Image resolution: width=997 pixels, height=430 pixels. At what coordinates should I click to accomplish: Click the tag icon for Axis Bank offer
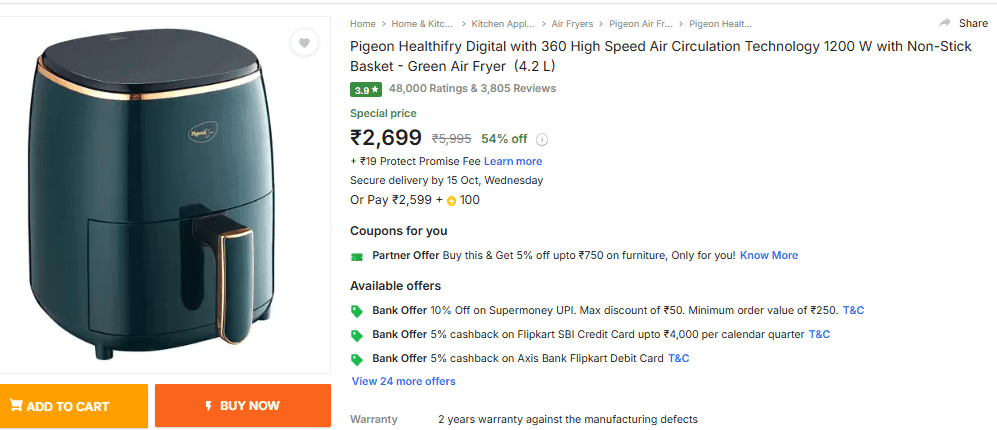coord(357,359)
